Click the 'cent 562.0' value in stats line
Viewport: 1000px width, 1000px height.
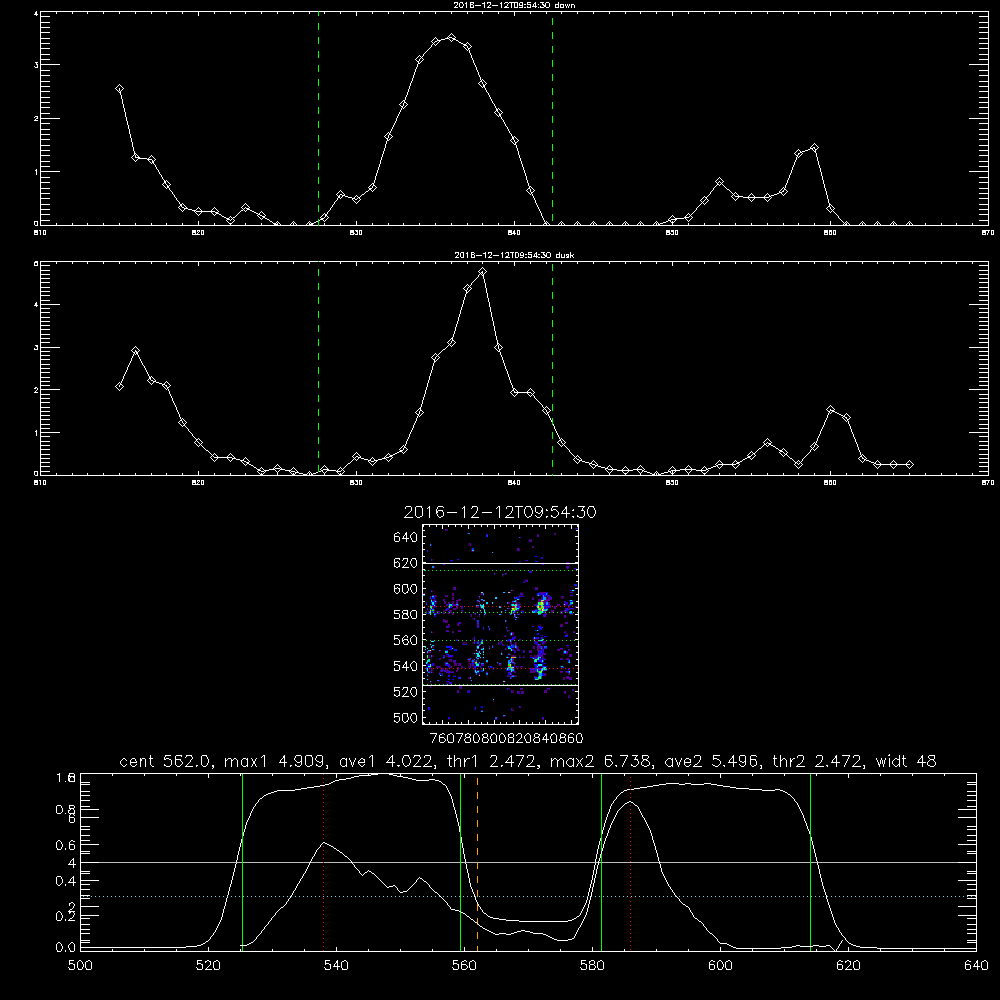coord(166,761)
